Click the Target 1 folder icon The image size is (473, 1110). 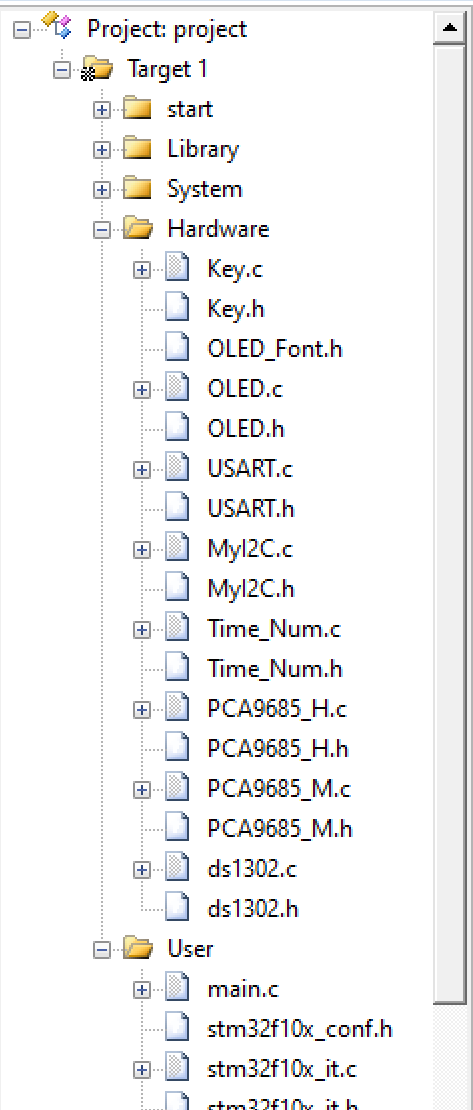[x=97, y=69]
